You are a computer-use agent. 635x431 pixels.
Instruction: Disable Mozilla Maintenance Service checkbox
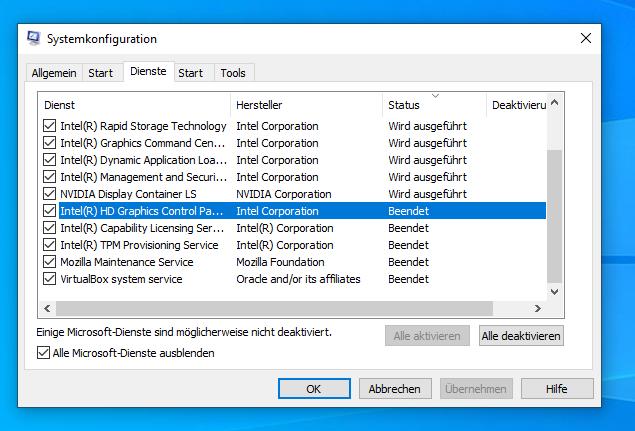coord(49,262)
